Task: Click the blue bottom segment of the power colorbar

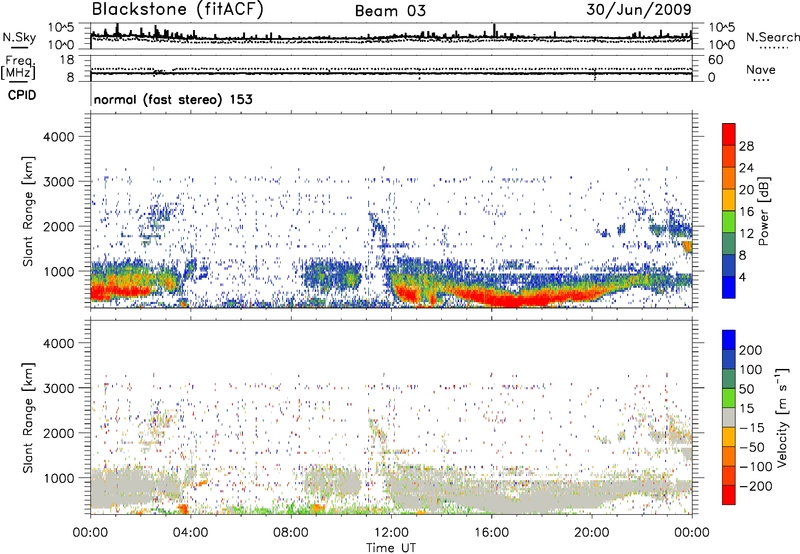Action: click(729, 287)
